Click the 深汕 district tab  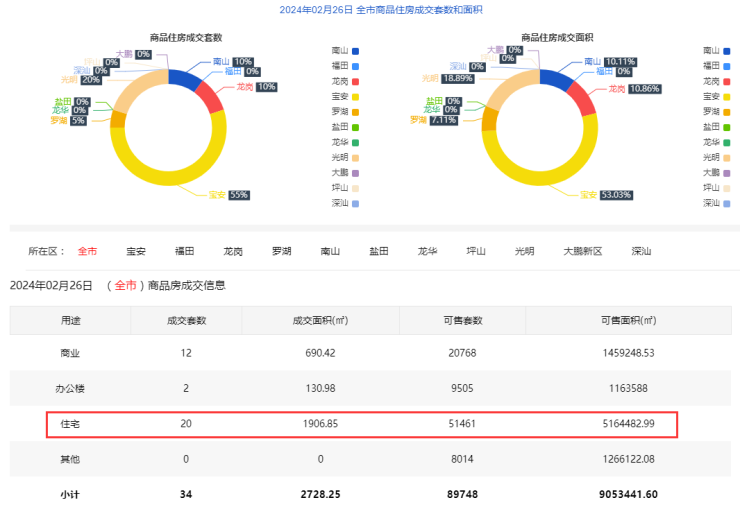641,252
